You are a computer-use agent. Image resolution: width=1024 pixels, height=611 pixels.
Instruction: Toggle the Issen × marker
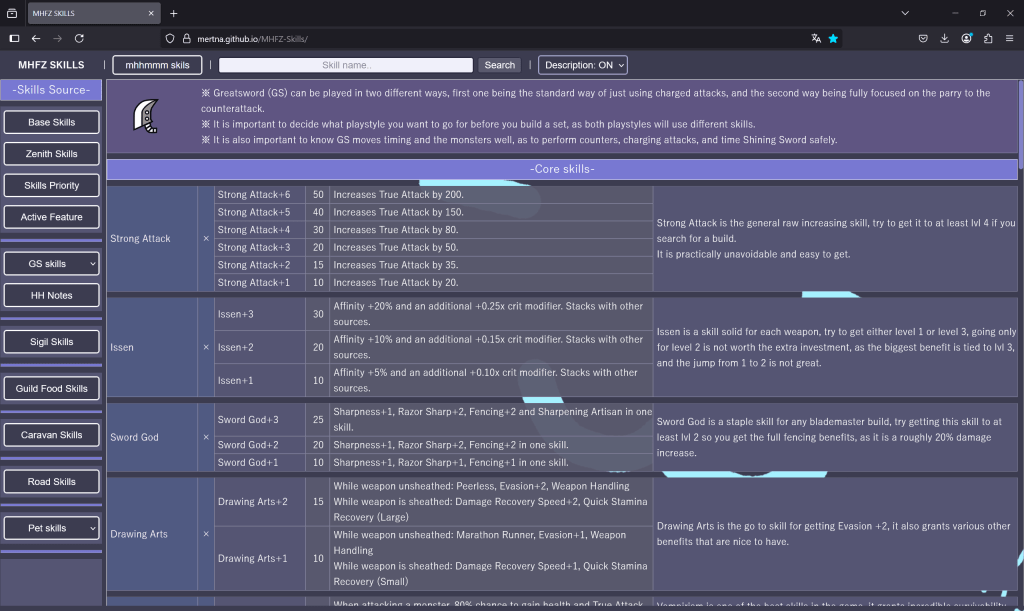(206, 347)
